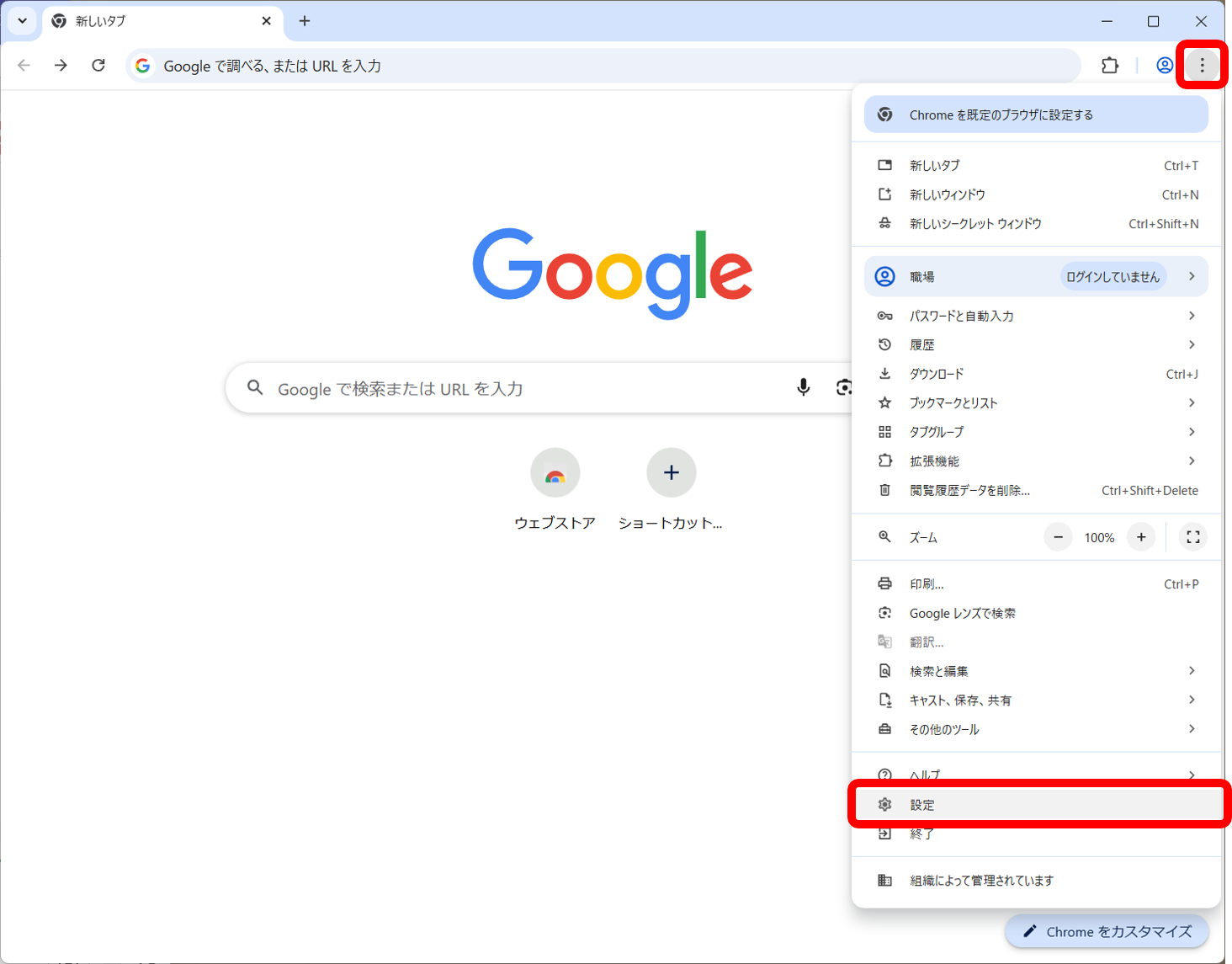The height and width of the screenshot is (964, 1232).
Task: Click 組織によって管理されています notice
Action: [1036, 881]
